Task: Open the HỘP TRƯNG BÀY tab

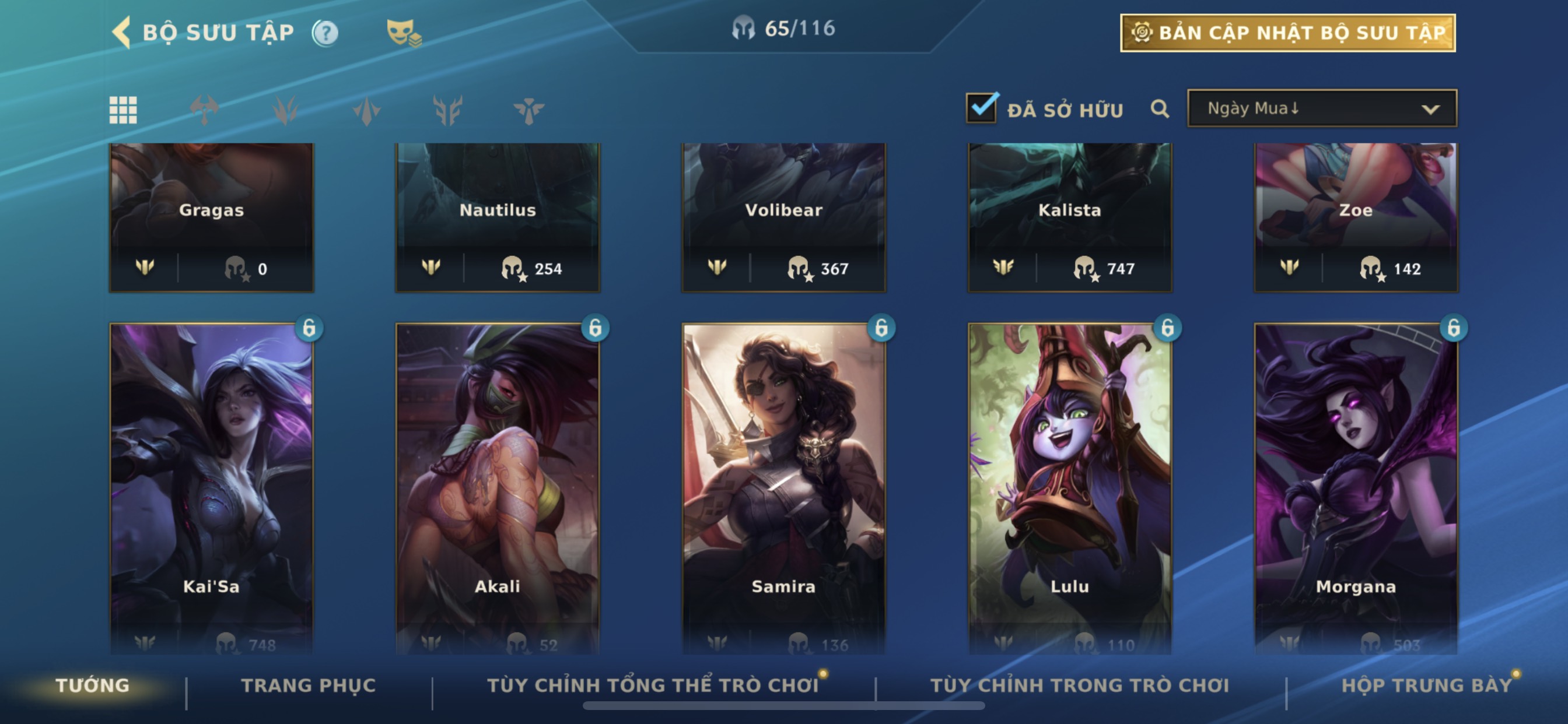Action: pyautogui.click(x=1426, y=685)
